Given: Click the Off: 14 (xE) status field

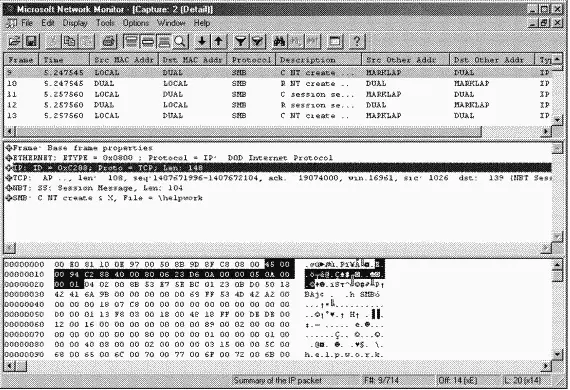Looking at the screenshot, I should pos(468,381).
